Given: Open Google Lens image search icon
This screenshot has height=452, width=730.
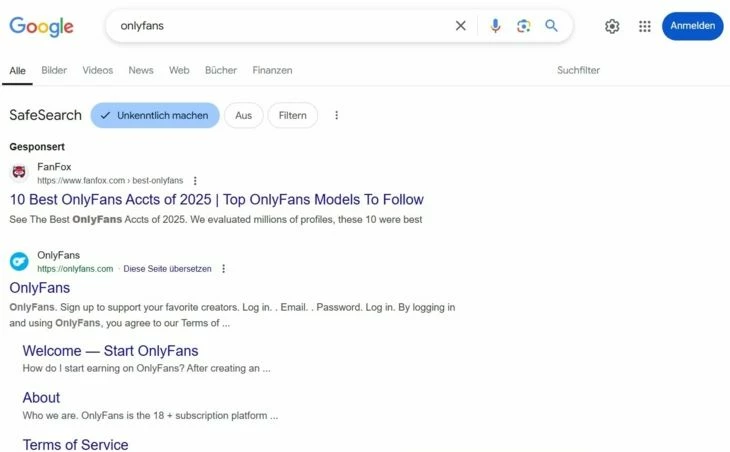Looking at the screenshot, I should [523, 26].
